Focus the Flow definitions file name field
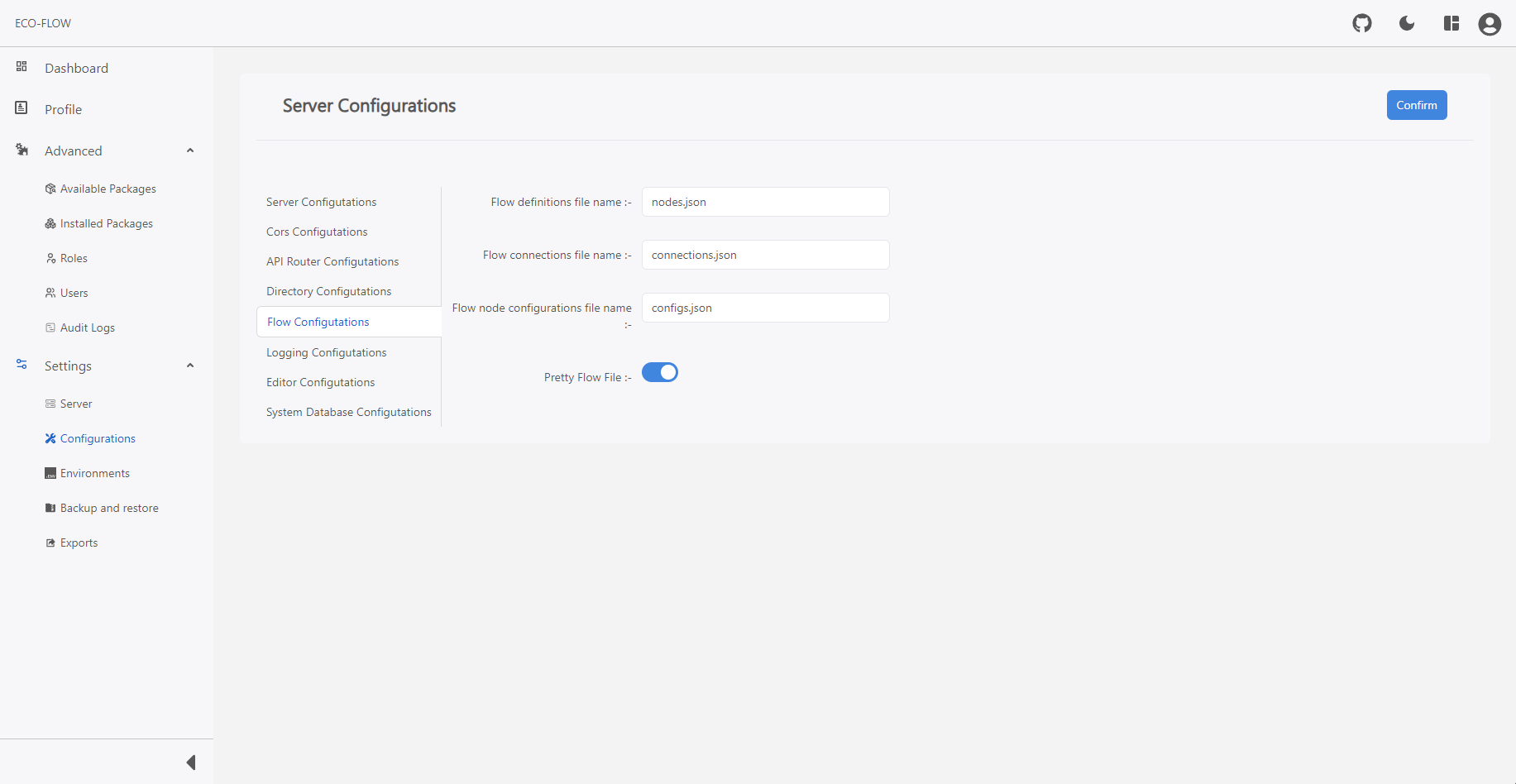 coord(766,202)
